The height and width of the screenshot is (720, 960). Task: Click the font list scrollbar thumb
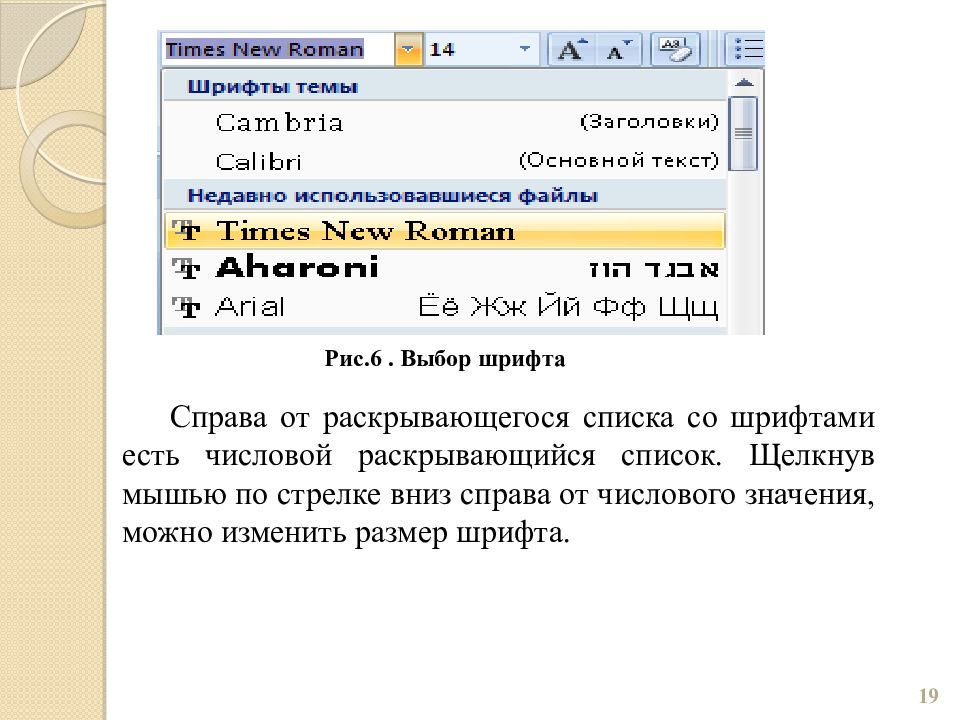pyautogui.click(x=744, y=133)
